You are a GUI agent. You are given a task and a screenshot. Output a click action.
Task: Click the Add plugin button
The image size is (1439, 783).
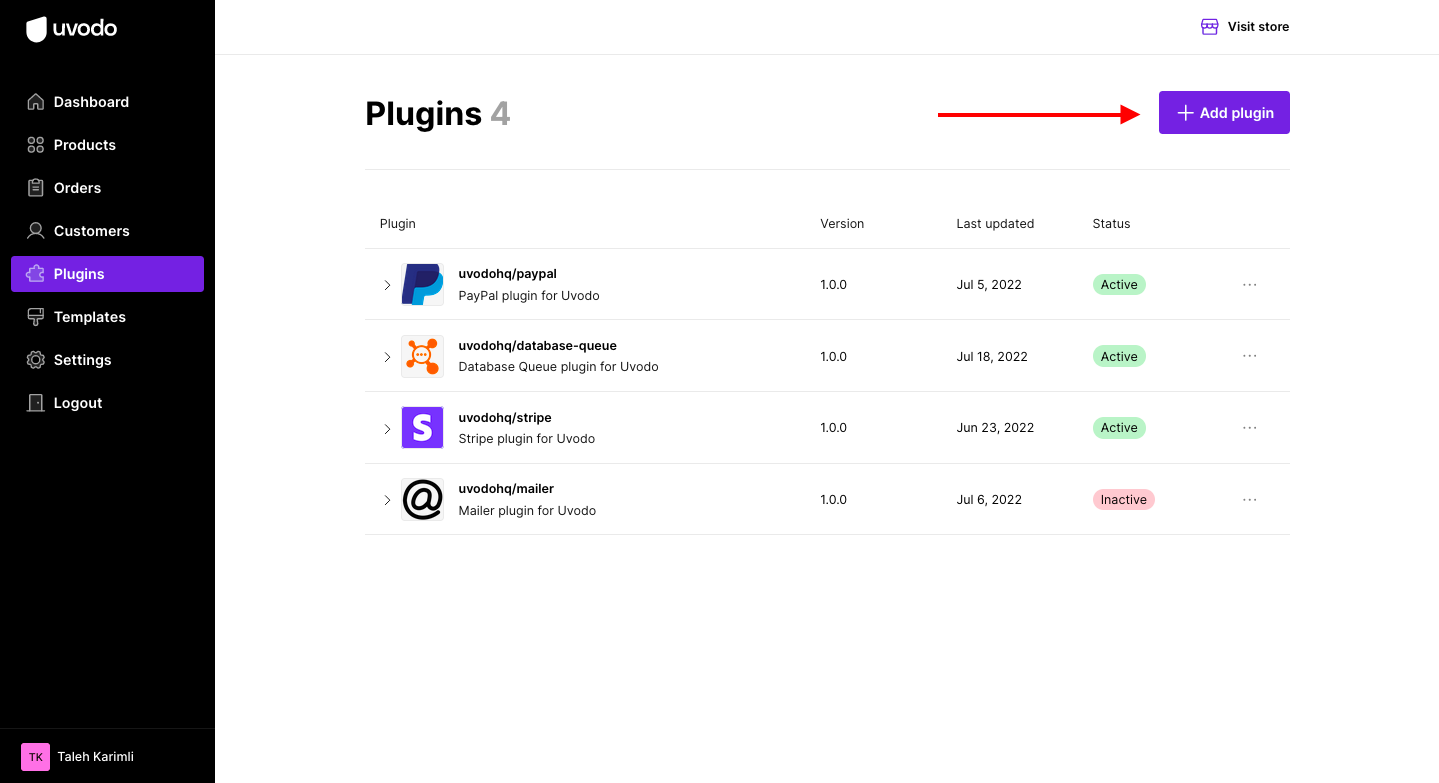(x=1224, y=113)
